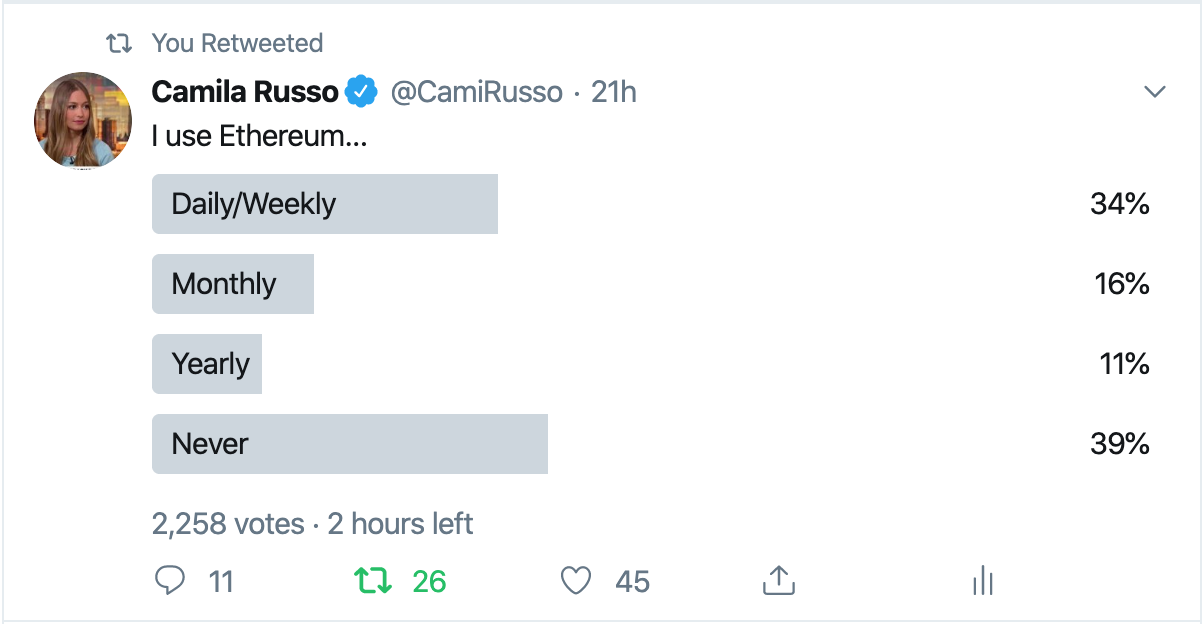The height and width of the screenshot is (624, 1204).
Task: Open Camila Russo's profile picture
Action: 83,120
